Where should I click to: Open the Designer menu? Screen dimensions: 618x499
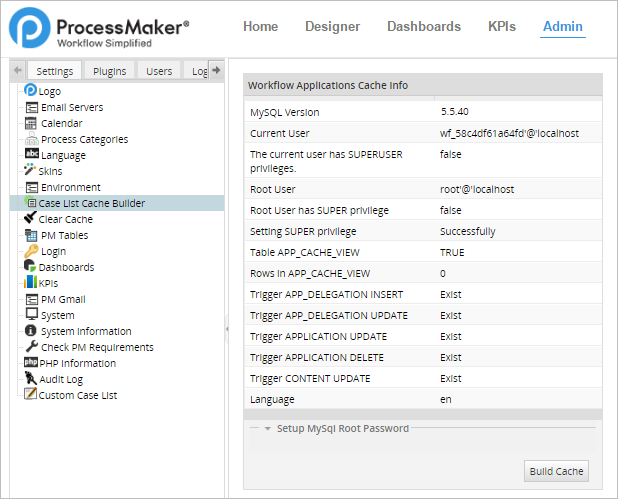tap(333, 27)
